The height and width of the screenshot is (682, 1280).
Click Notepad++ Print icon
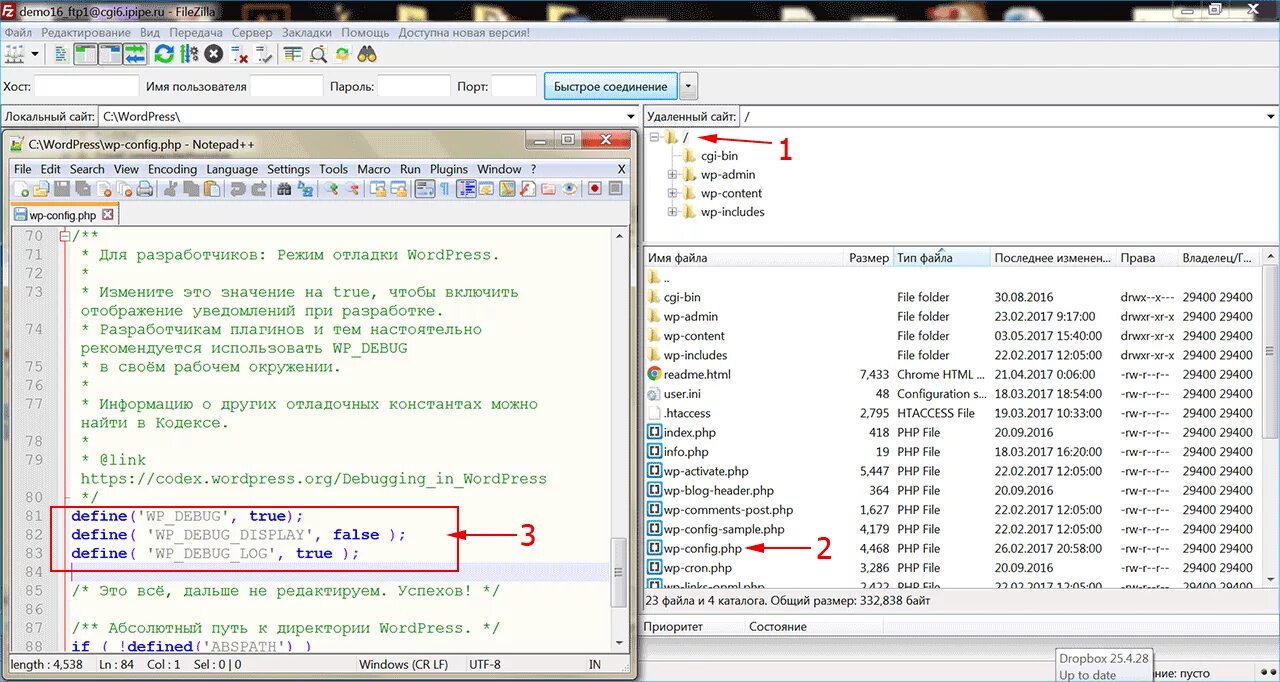tap(144, 188)
